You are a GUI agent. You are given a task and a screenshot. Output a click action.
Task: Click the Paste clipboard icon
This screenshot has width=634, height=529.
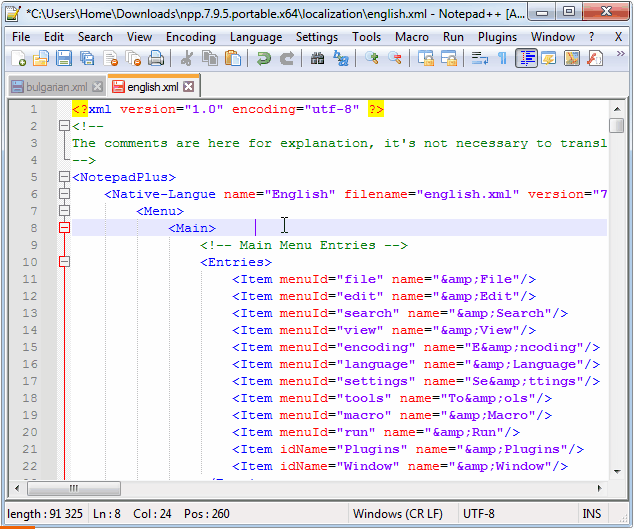pos(232,59)
